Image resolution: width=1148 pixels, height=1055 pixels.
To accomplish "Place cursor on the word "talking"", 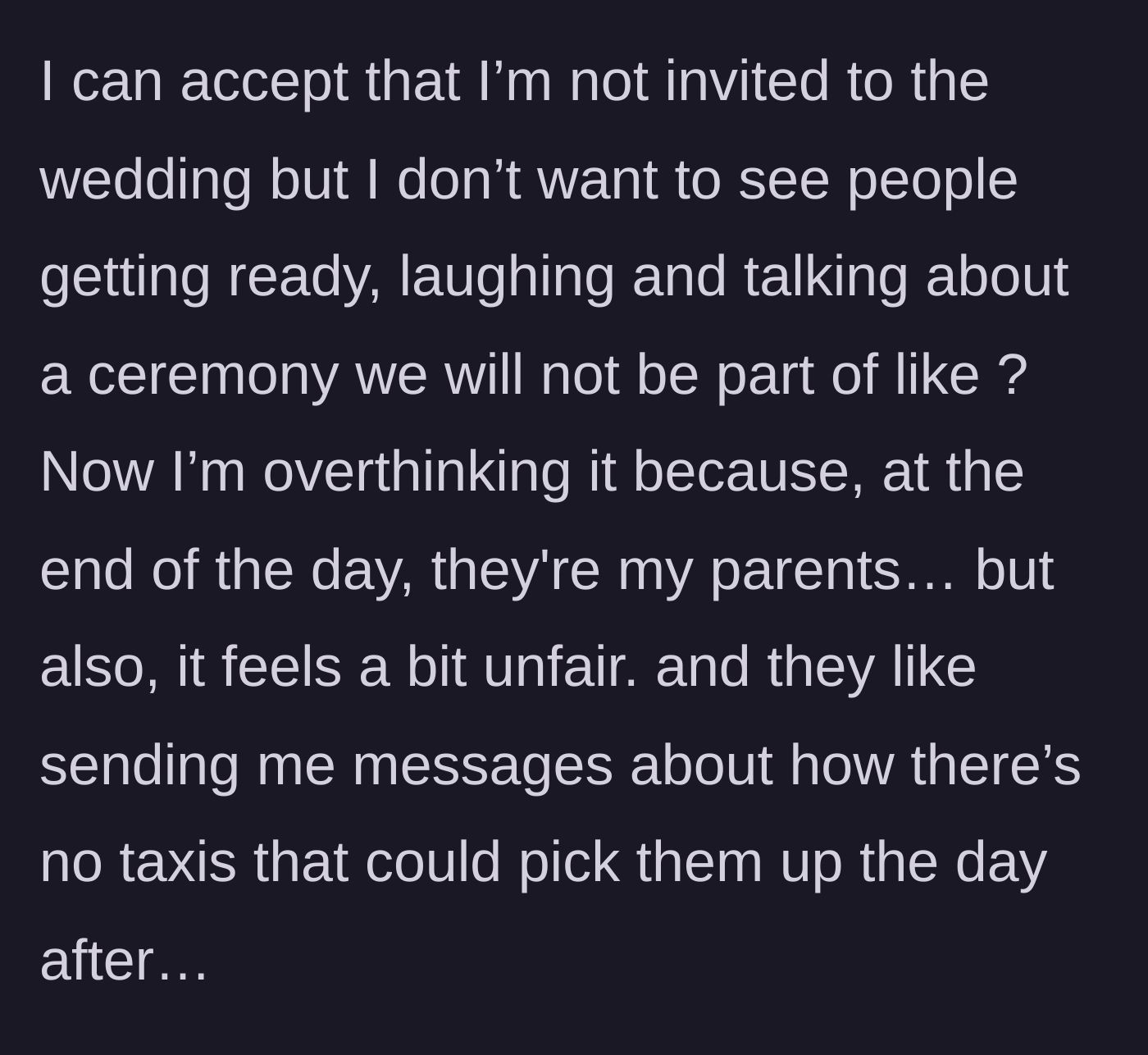I will [826, 277].
